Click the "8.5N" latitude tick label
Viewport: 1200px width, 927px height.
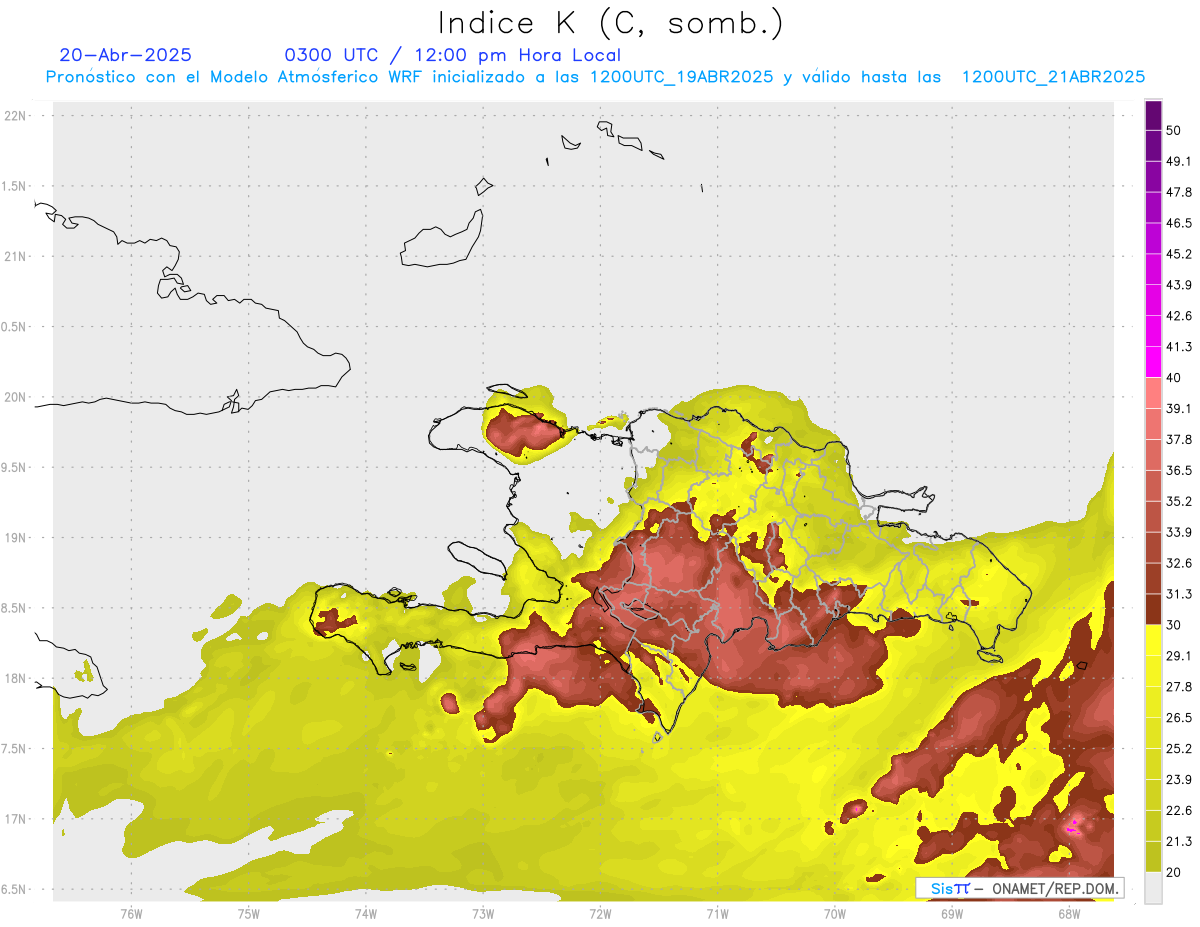(x=15, y=608)
